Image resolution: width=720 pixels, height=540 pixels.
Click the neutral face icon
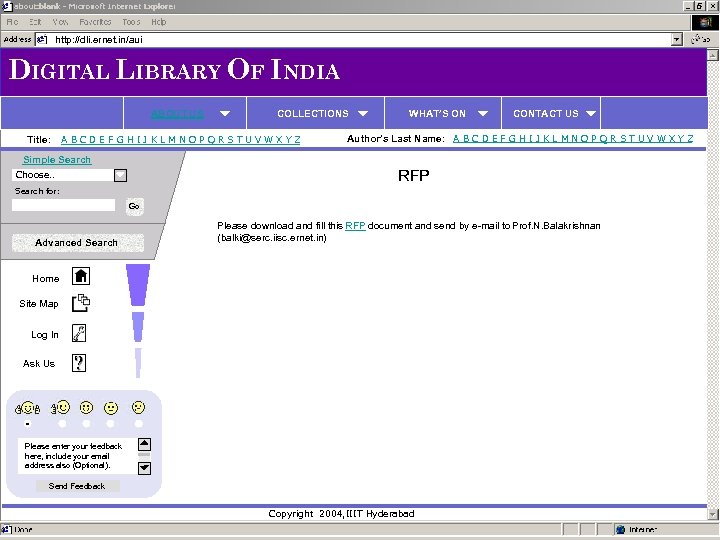[111, 408]
